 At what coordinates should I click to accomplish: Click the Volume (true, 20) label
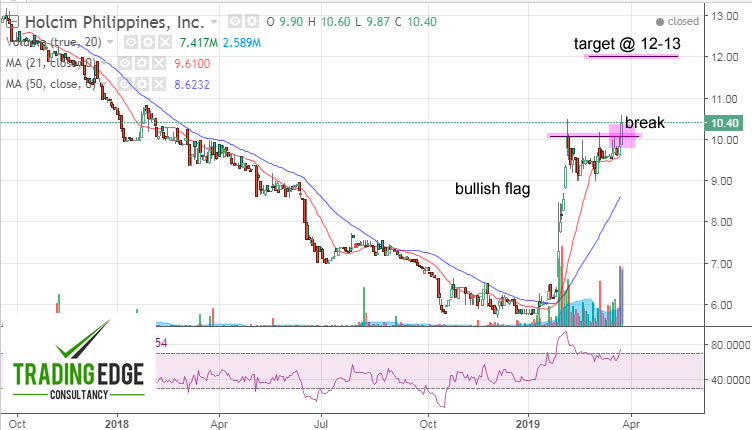point(54,42)
